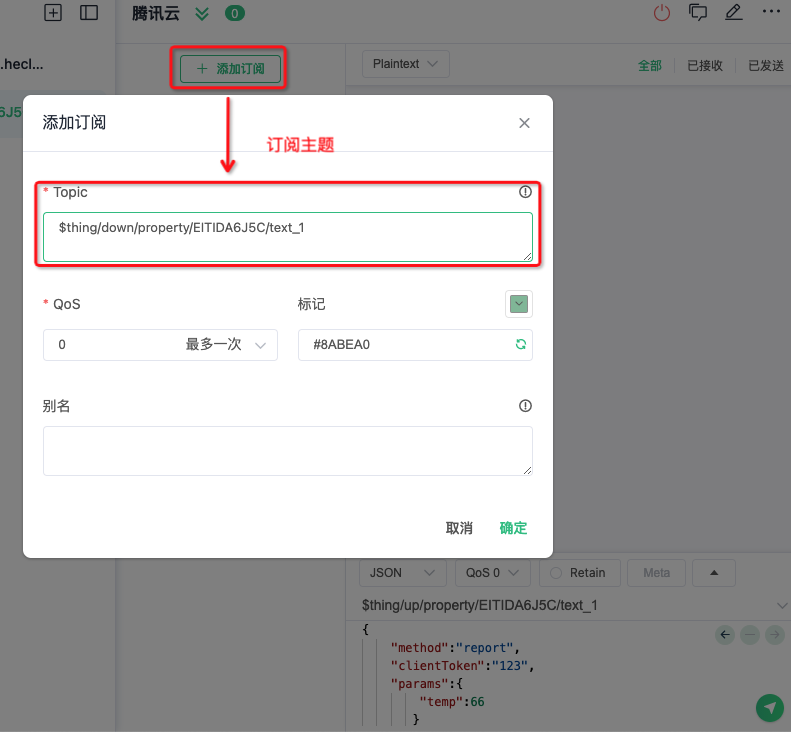Click the red disconnect power icon
This screenshot has width=791, height=732.
click(662, 13)
